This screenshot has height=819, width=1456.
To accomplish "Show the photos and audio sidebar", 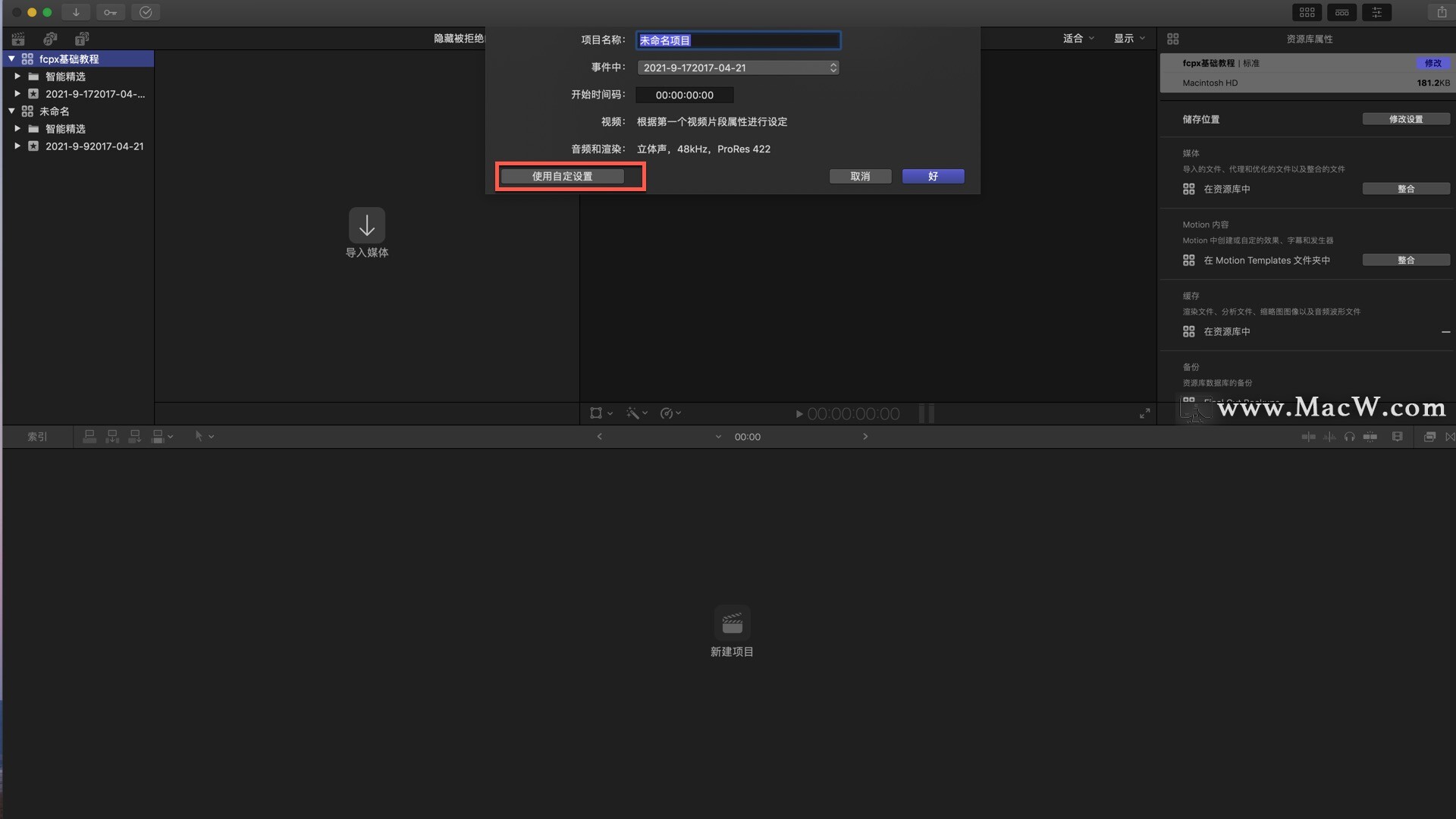I will [50, 39].
